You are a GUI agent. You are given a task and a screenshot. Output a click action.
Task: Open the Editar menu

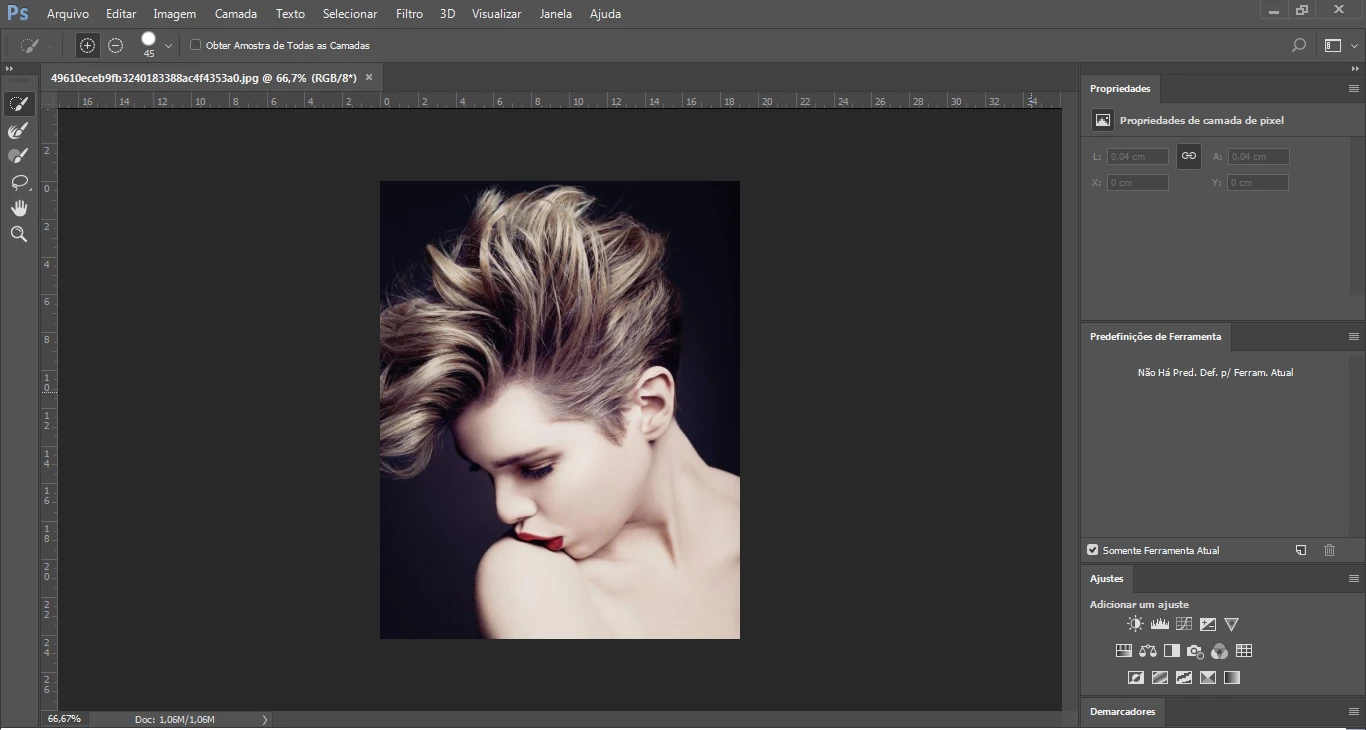tap(121, 14)
